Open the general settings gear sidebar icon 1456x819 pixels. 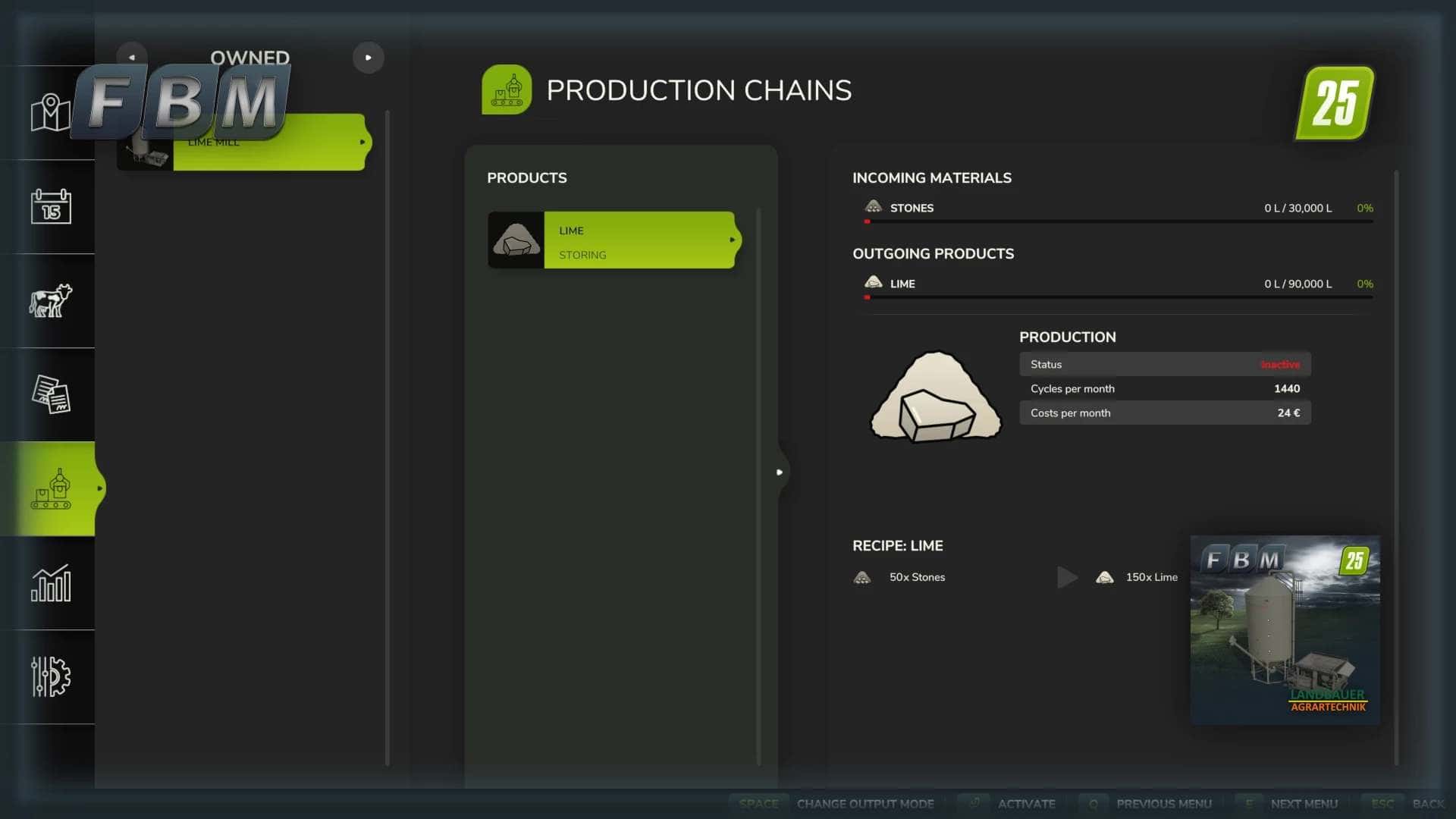50,676
